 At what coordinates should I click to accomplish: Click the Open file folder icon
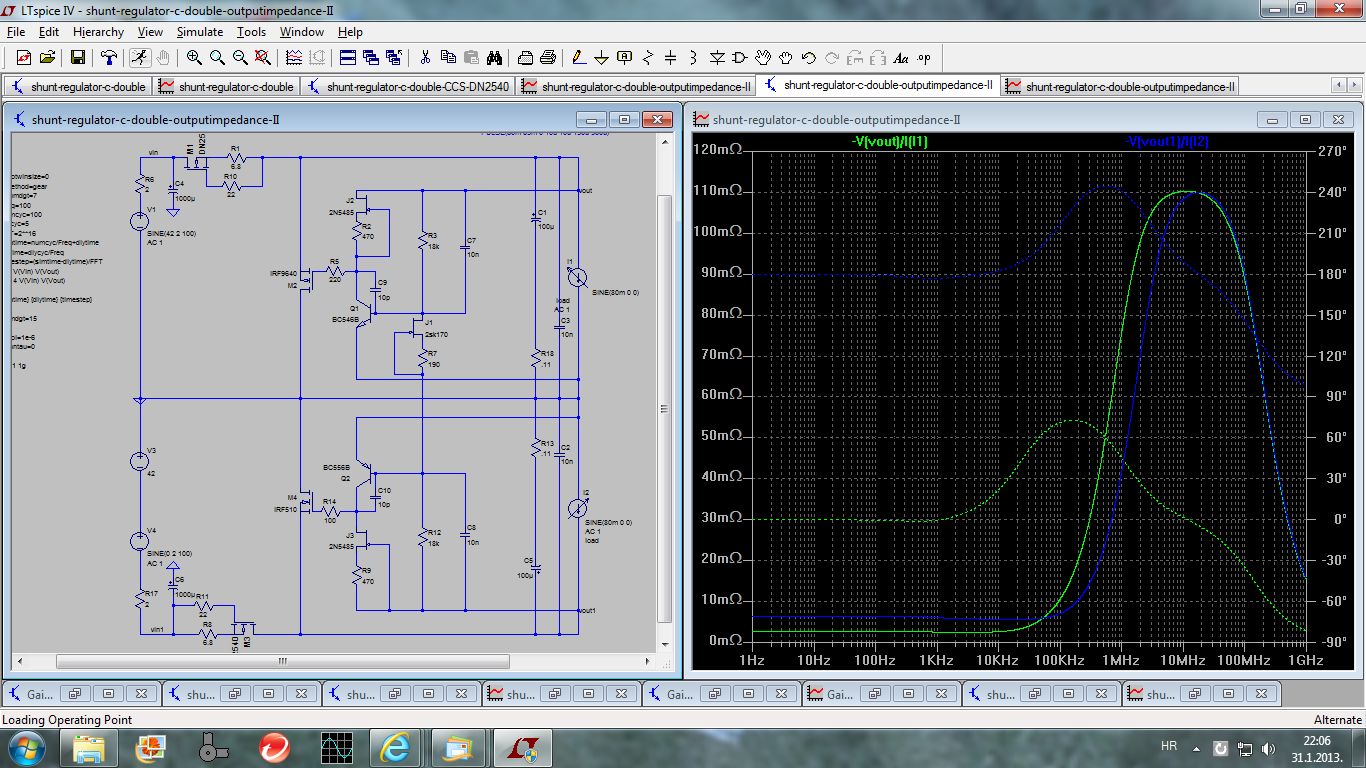click(47, 58)
